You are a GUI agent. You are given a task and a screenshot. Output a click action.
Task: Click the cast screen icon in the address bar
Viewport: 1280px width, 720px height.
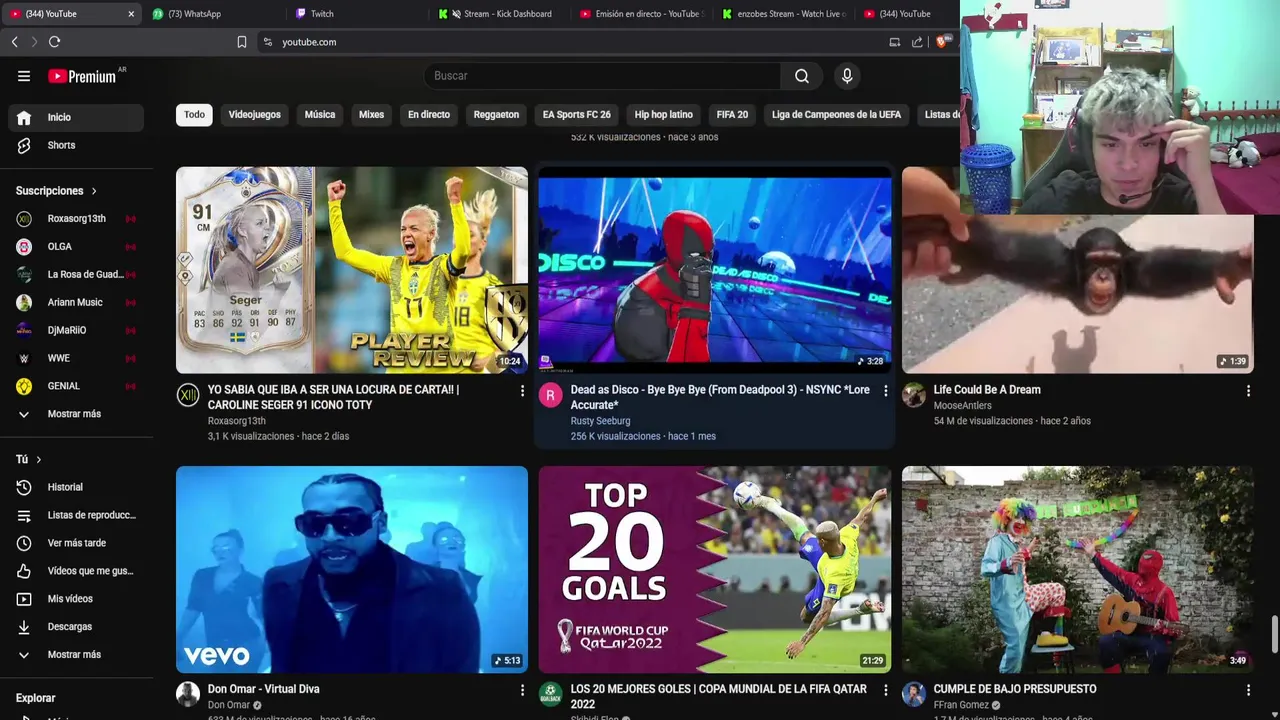point(894,42)
